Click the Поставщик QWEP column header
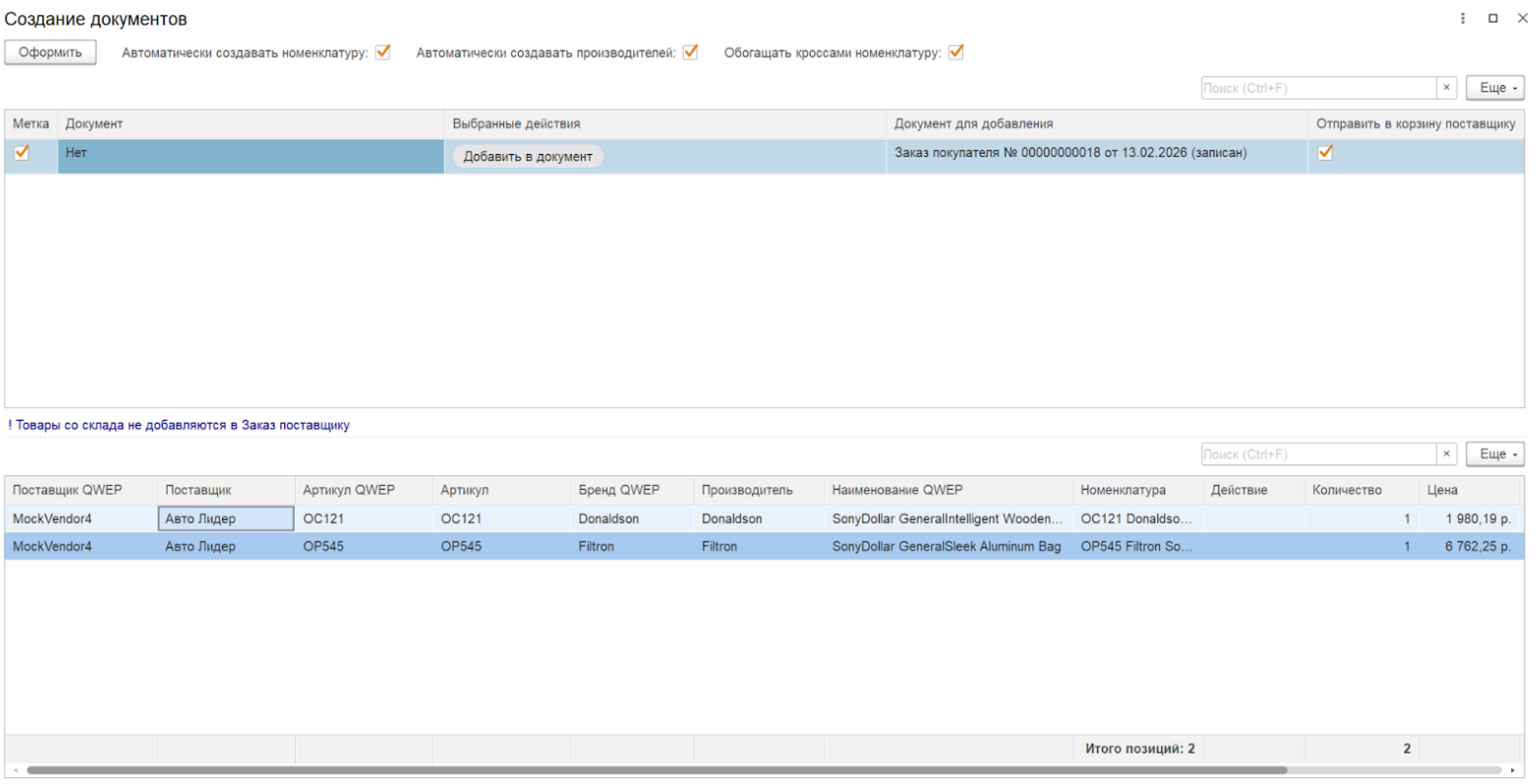 (x=67, y=490)
